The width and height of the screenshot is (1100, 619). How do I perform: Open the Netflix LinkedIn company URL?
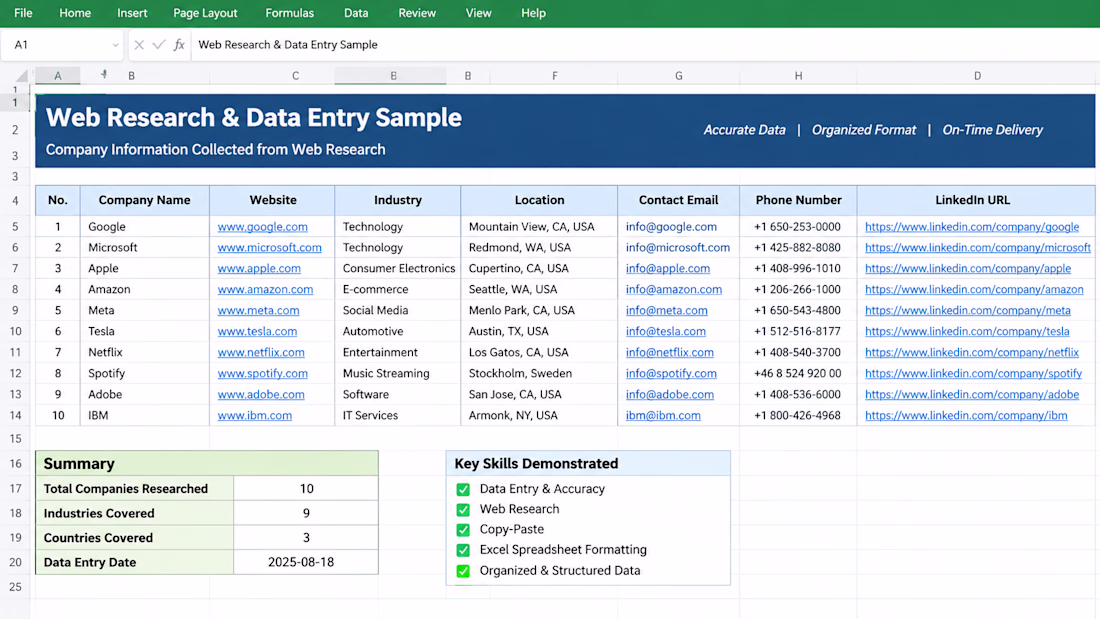[x=972, y=352]
